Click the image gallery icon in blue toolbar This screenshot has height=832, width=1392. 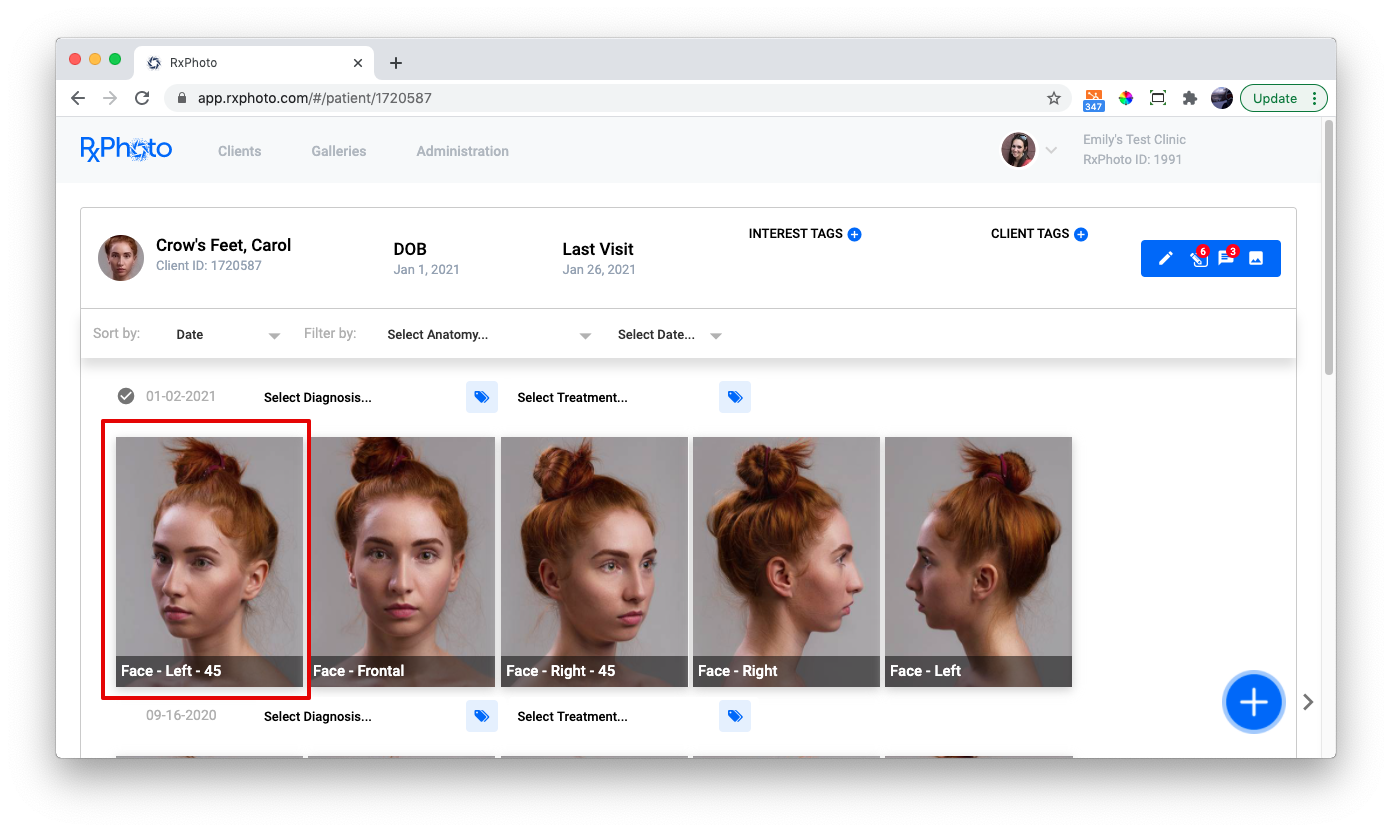(x=1256, y=258)
